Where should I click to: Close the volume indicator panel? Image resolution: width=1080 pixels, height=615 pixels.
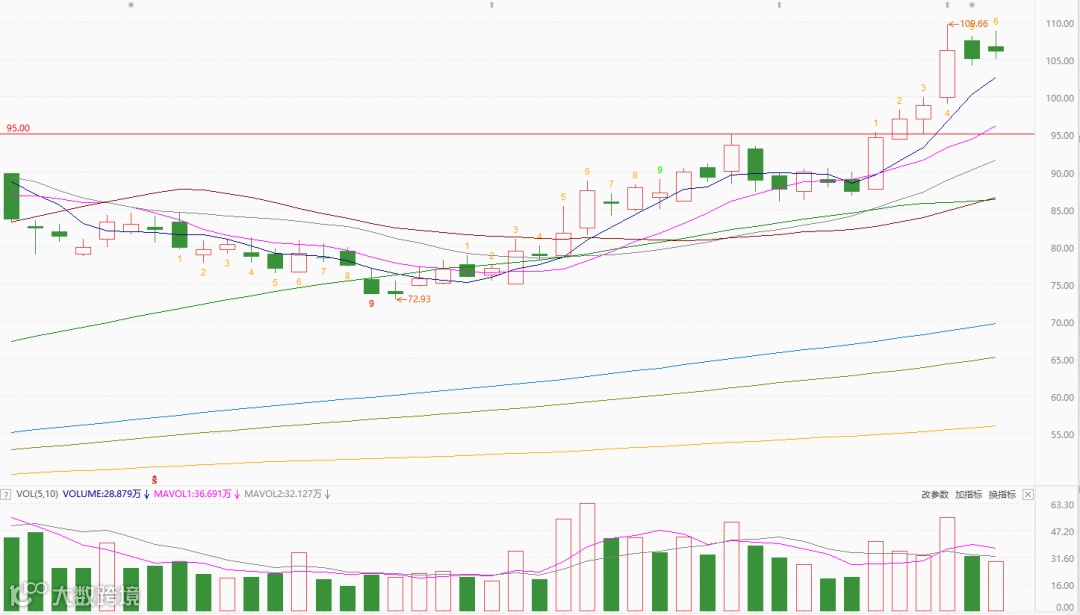tap(1028, 494)
